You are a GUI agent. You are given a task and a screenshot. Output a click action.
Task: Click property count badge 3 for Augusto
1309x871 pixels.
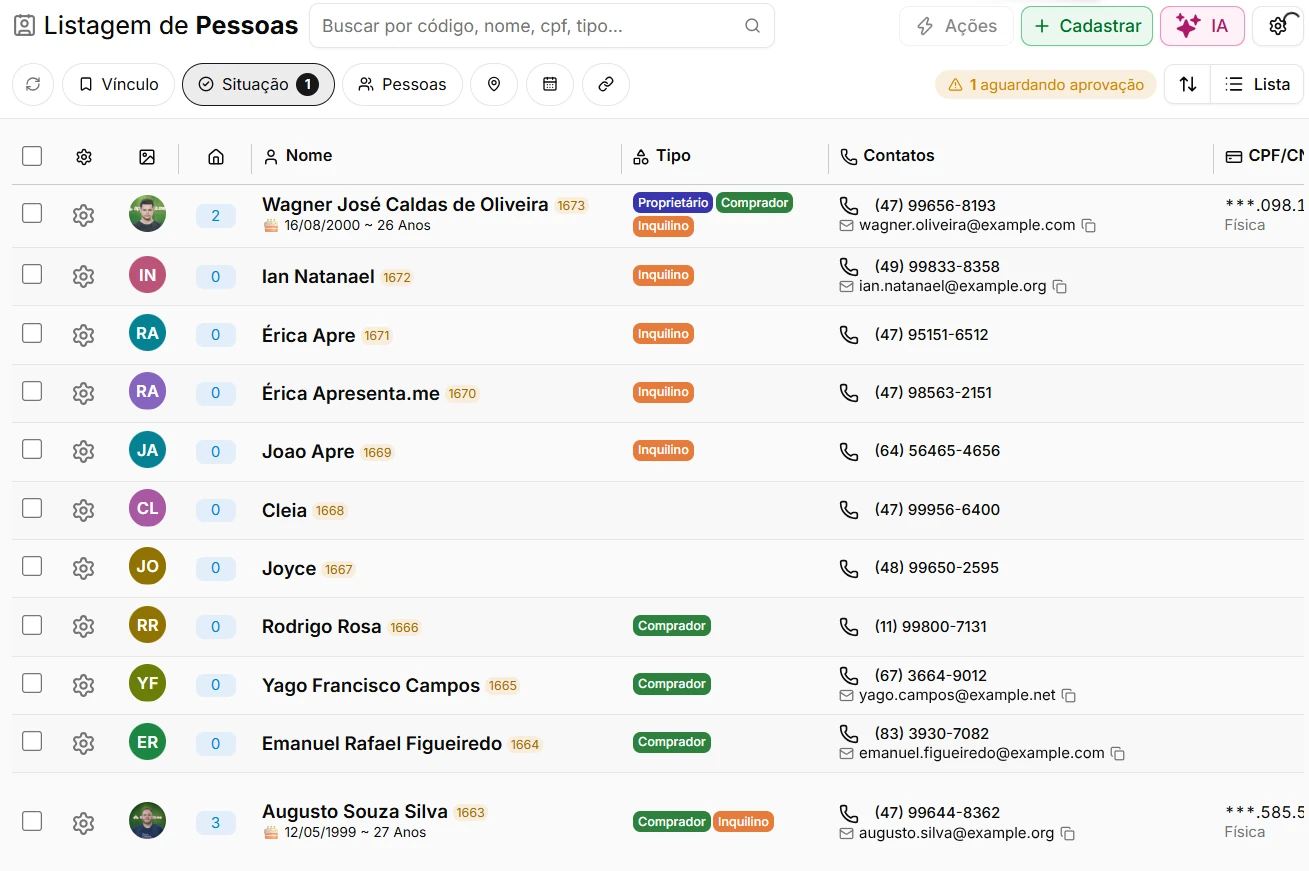point(215,823)
